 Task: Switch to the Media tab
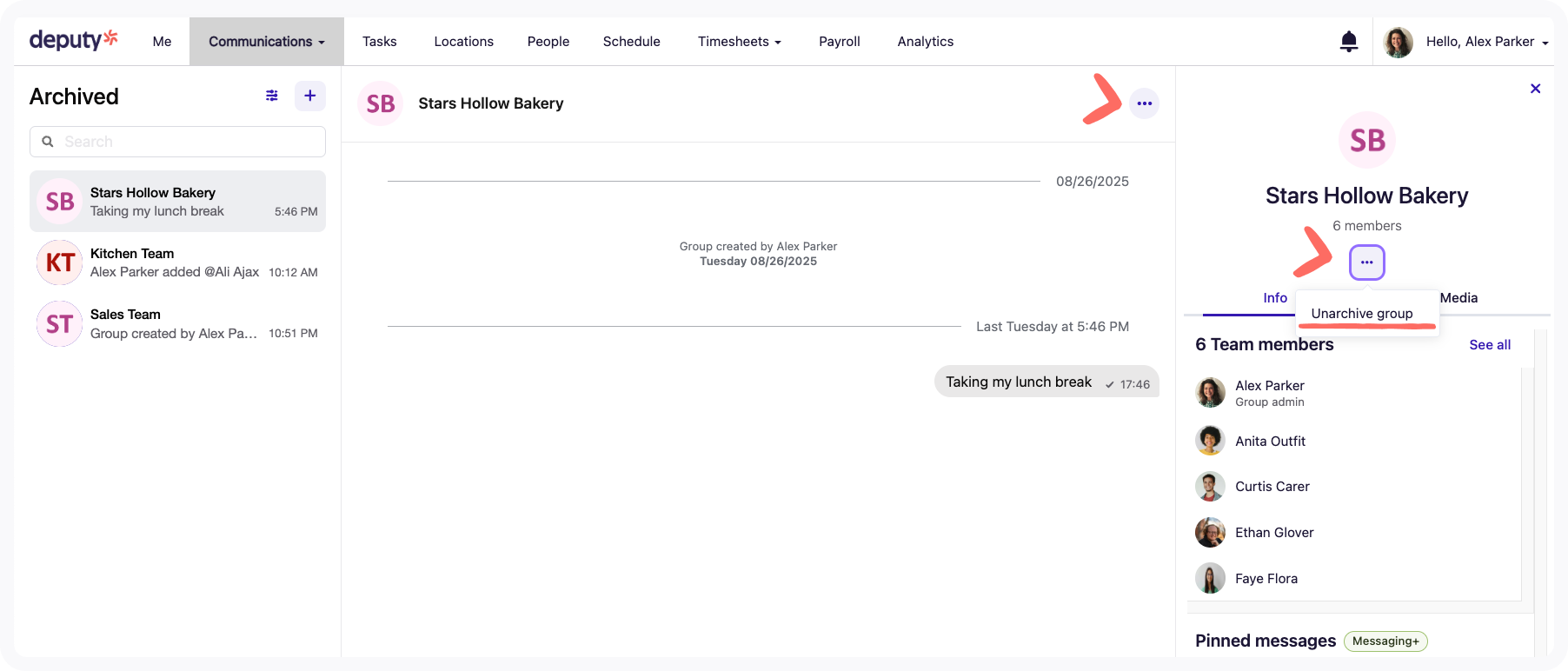coord(1458,298)
